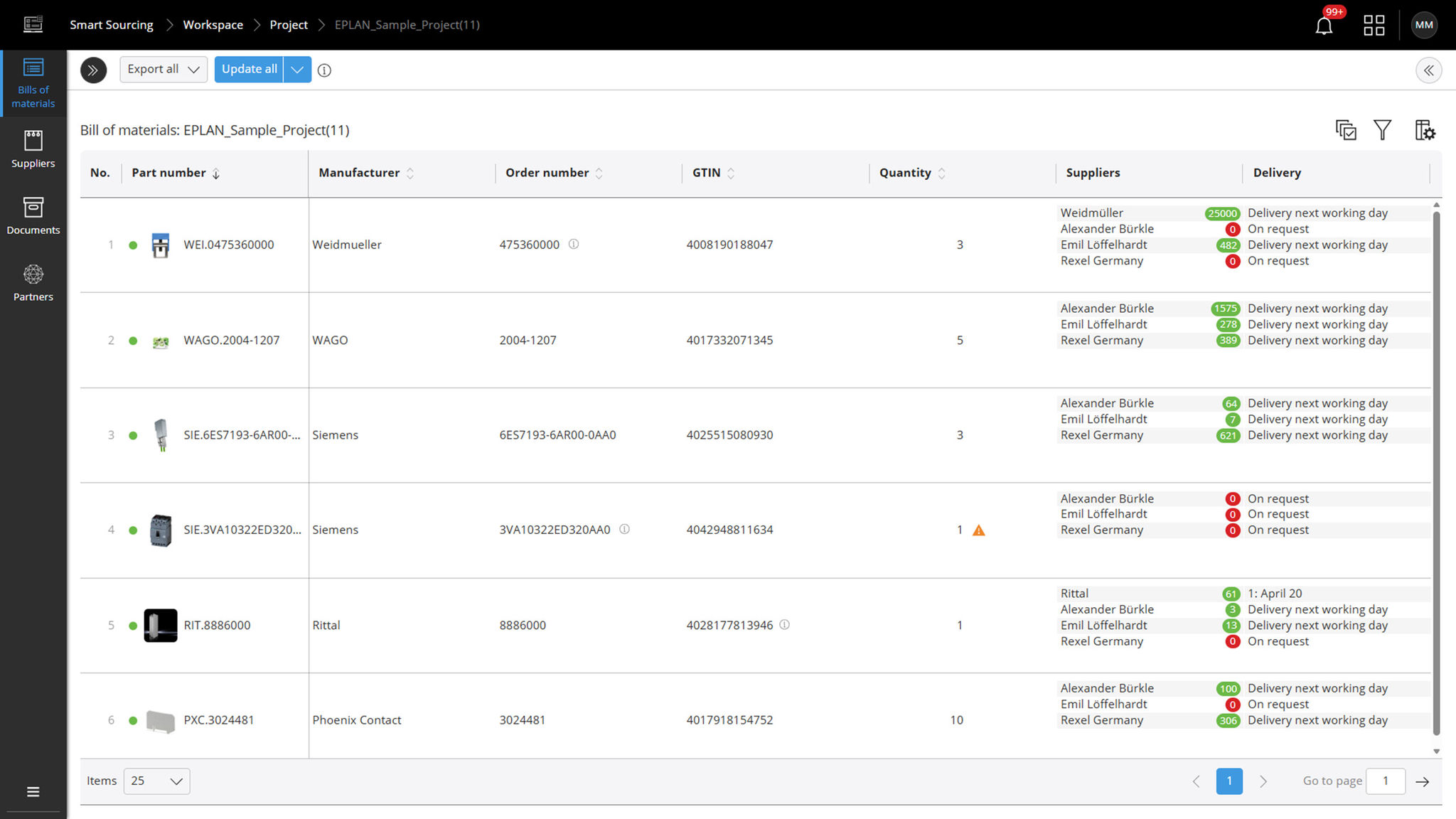Click the filter funnel icon
The image size is (1456, 819).
[1382, 130]
